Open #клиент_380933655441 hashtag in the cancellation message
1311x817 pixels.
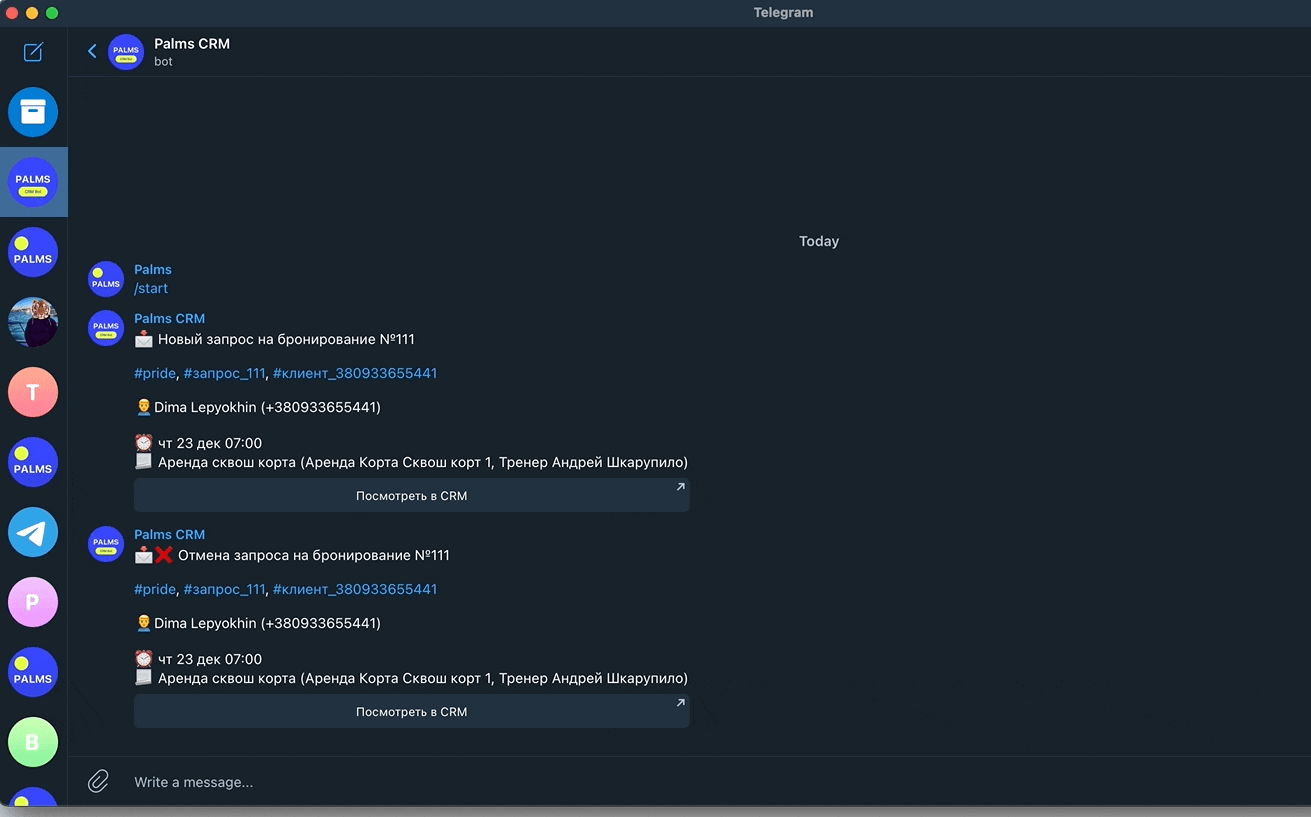[x=355, y=589]
